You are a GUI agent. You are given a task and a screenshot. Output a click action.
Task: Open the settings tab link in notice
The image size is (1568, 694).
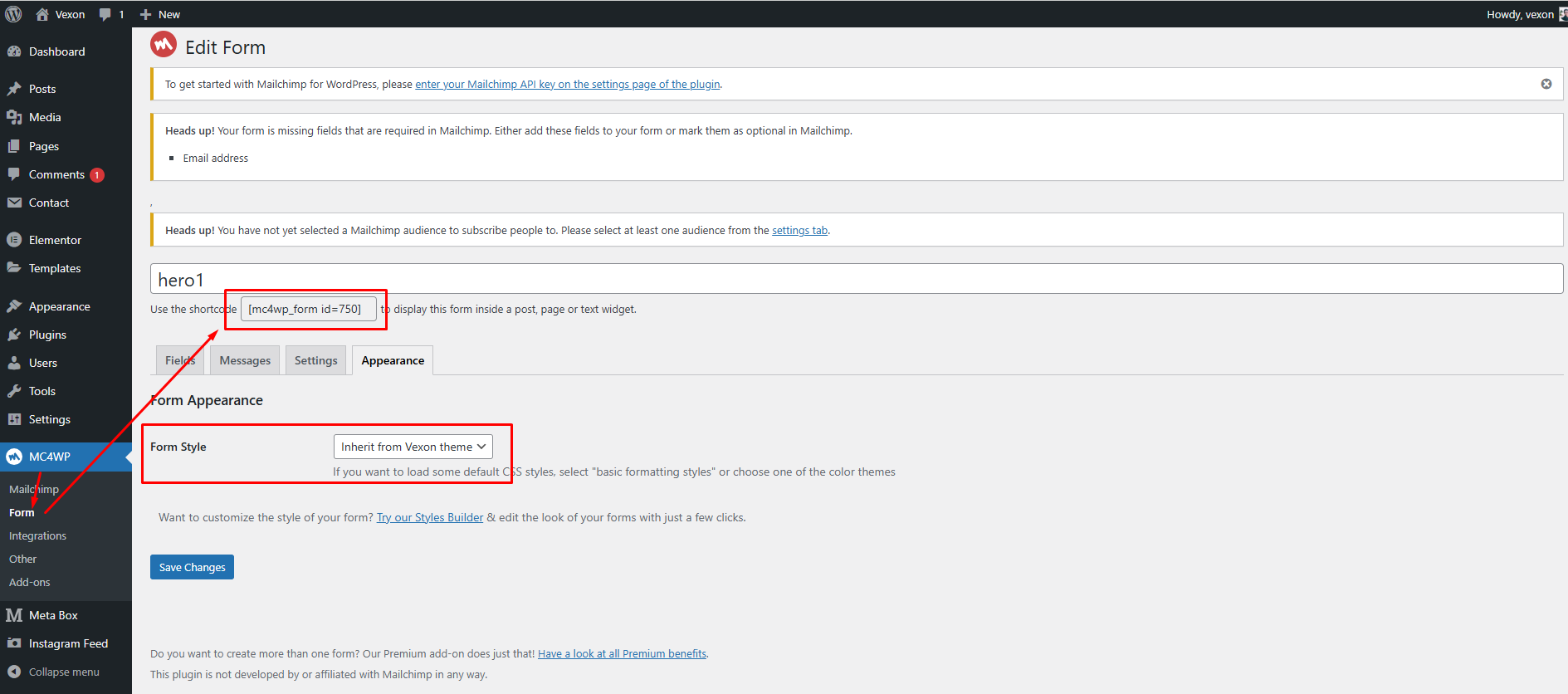[800, 230]
